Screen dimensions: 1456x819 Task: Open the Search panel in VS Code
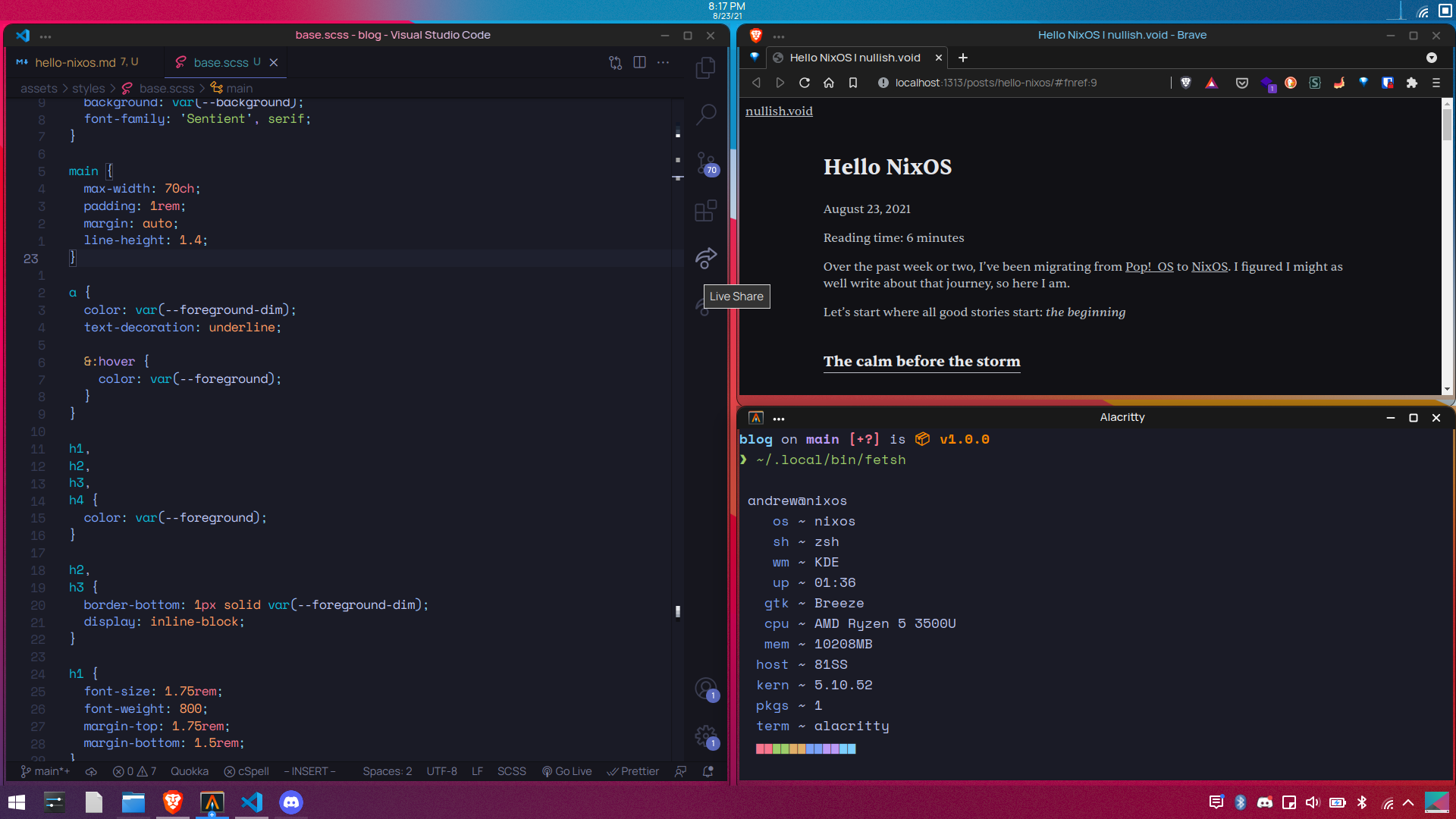(x=706, y=114)
